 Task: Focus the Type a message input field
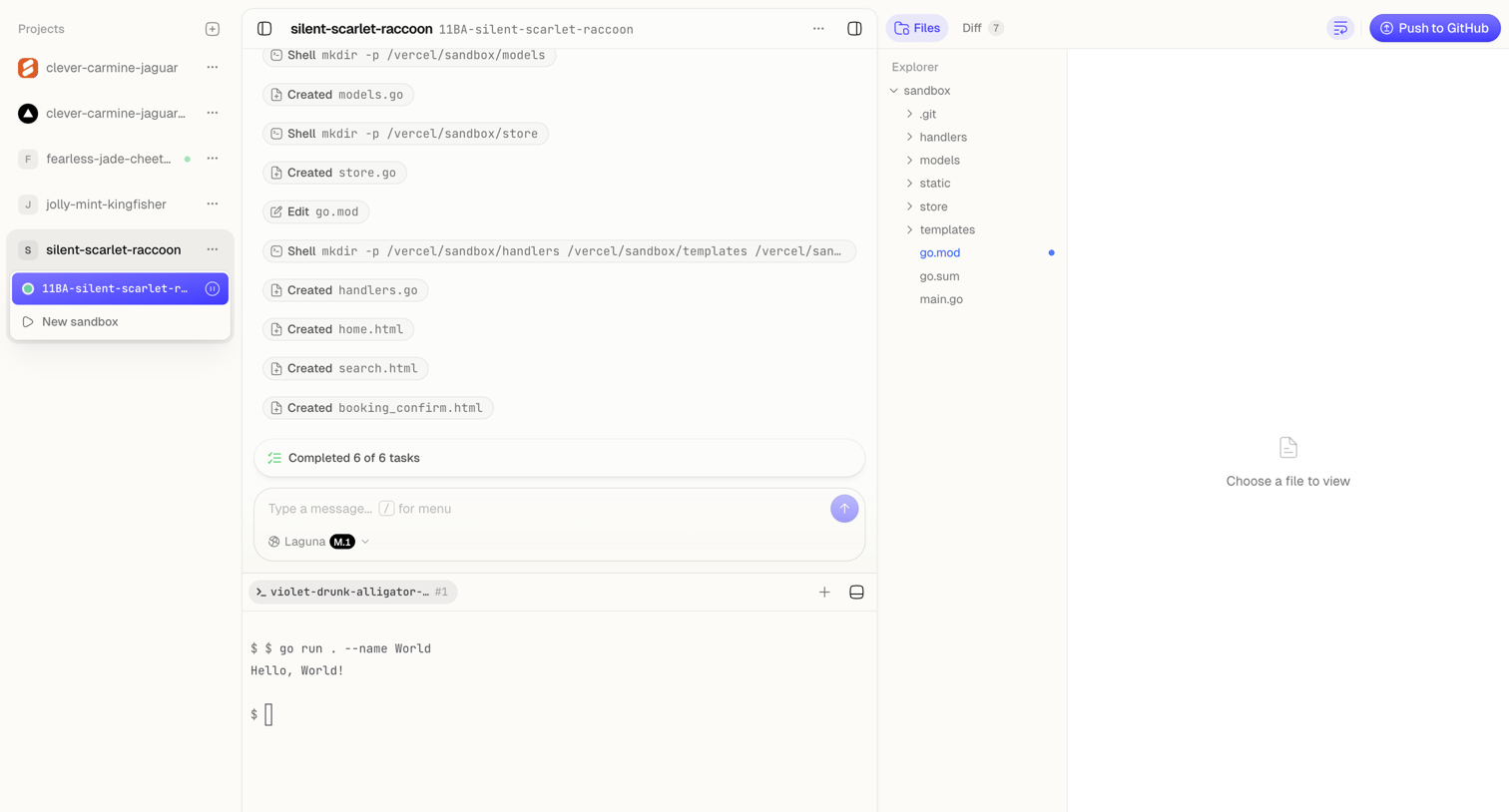point(544,509)
